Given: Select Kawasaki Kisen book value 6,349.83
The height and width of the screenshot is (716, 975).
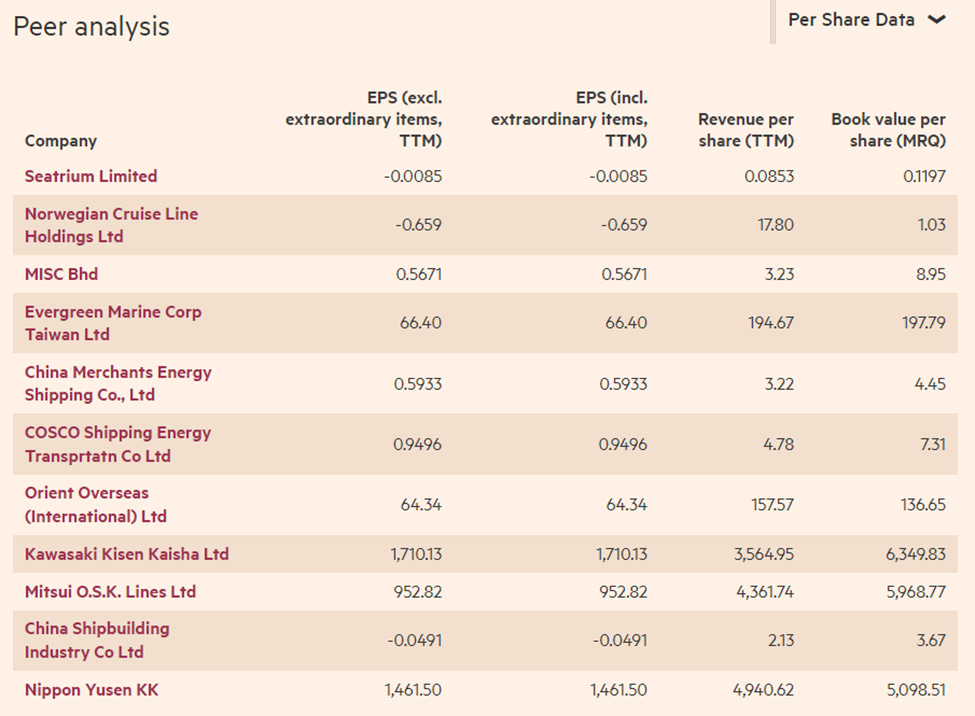Looking at the screenshot, I should click(x=916, y=554).
